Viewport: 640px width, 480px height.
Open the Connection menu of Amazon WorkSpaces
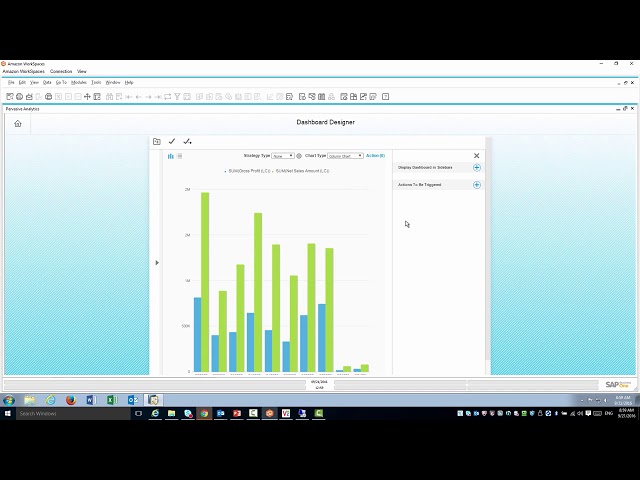[x=61, y=71]
